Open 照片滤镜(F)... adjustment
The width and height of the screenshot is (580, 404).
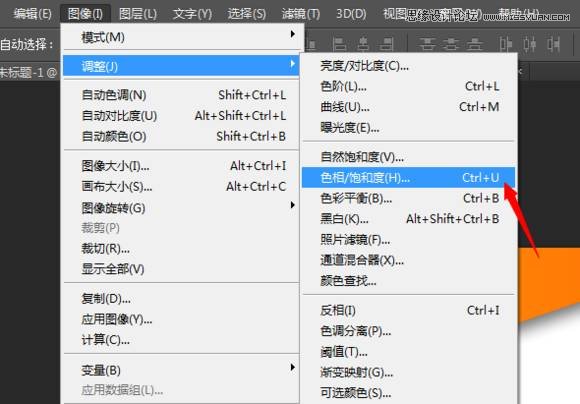pos(408,240)
